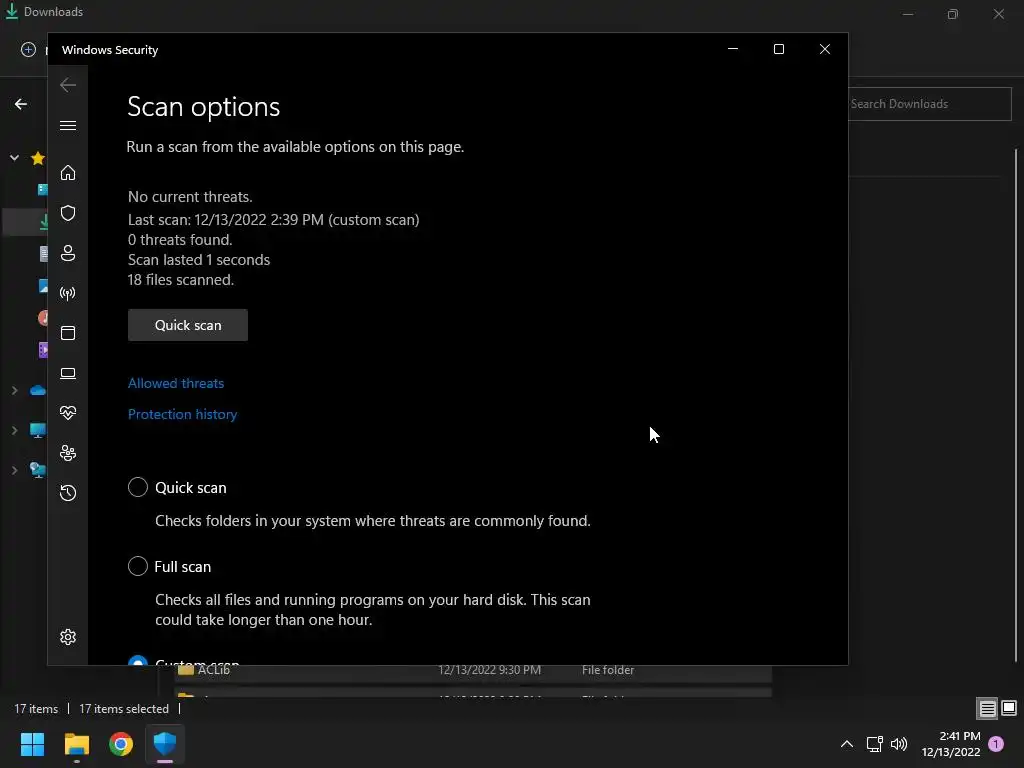Screen dimensions: 1024x768
Task: Click the '17 items' count in Explorer status bar
Action: point(36,709)
